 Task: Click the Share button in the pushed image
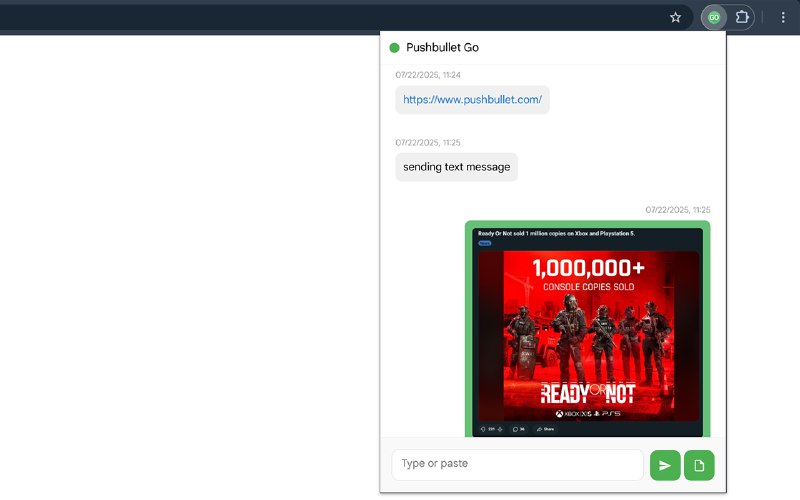point(546,429)
